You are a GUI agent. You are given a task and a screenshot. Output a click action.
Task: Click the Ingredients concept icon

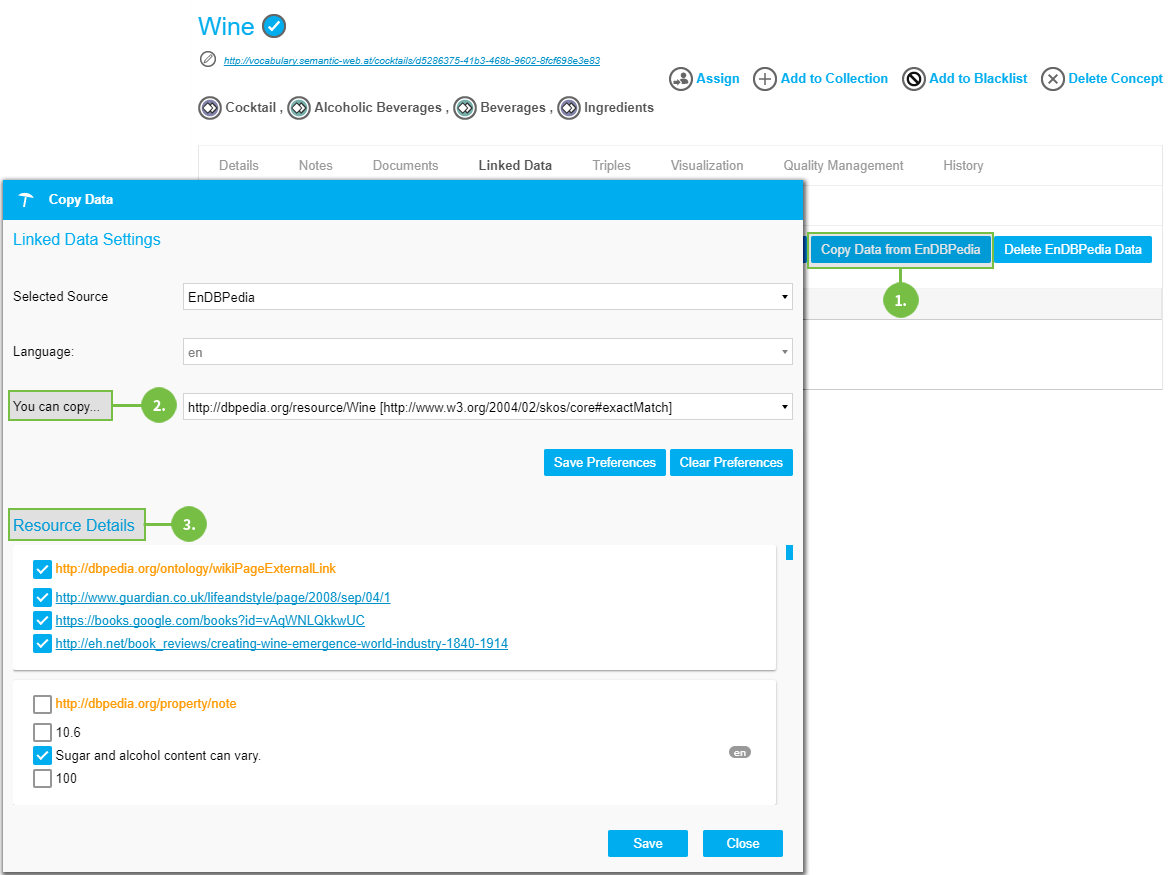(x=569, y=108)
